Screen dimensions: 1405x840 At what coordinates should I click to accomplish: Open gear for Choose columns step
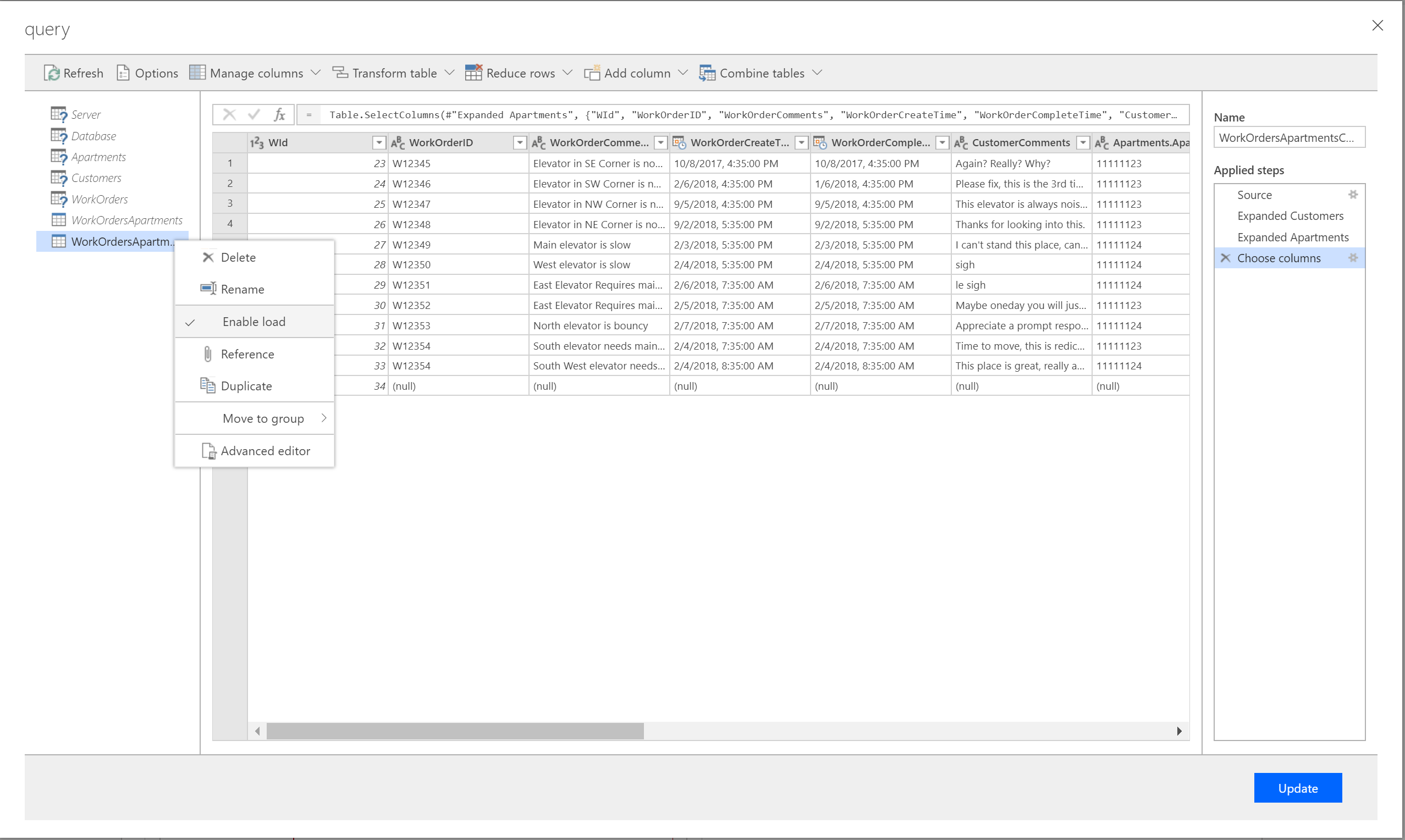tap(1353, 258)
